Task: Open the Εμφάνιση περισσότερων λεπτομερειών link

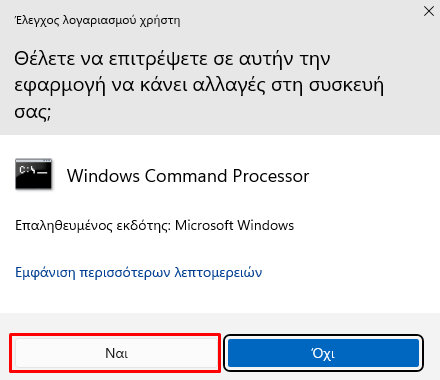Action: coord(139,272)
